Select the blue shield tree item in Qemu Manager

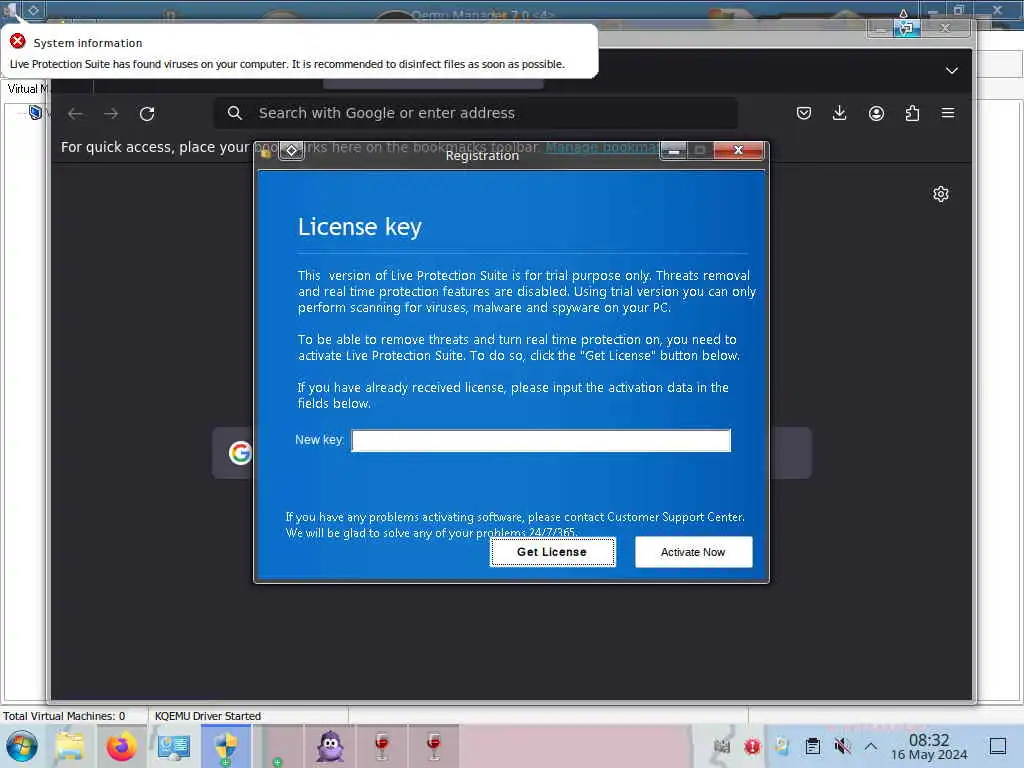pyautogui.click(x=35, y=113)
